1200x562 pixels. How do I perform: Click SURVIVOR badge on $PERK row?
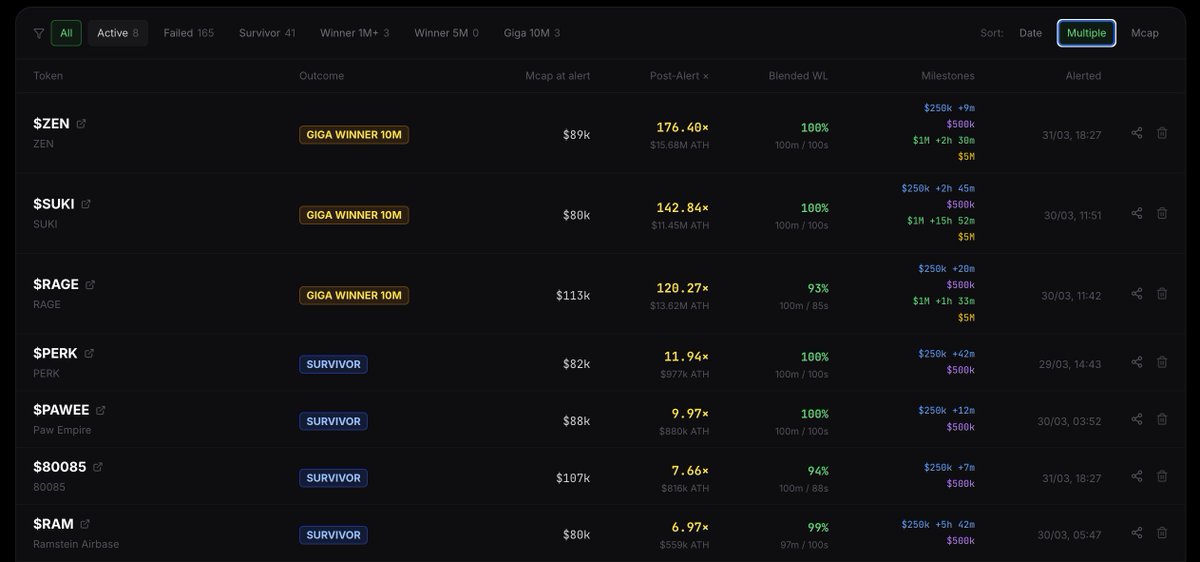333,364
